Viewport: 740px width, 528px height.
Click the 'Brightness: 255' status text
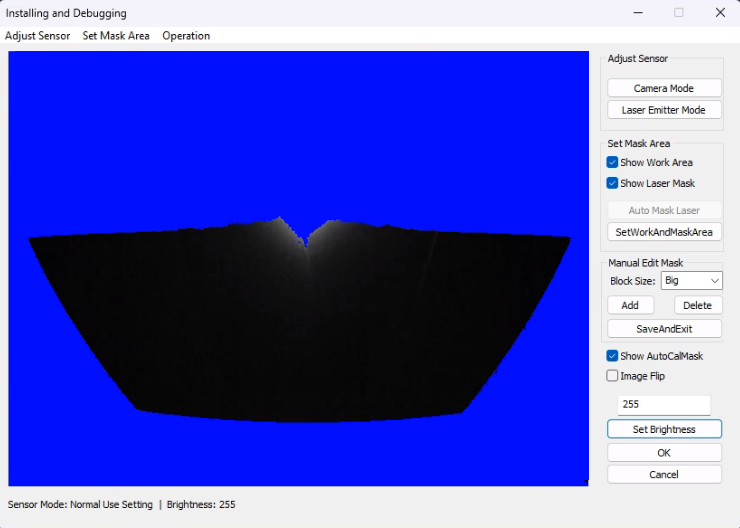pyautogui.click(x=201, y=504)
